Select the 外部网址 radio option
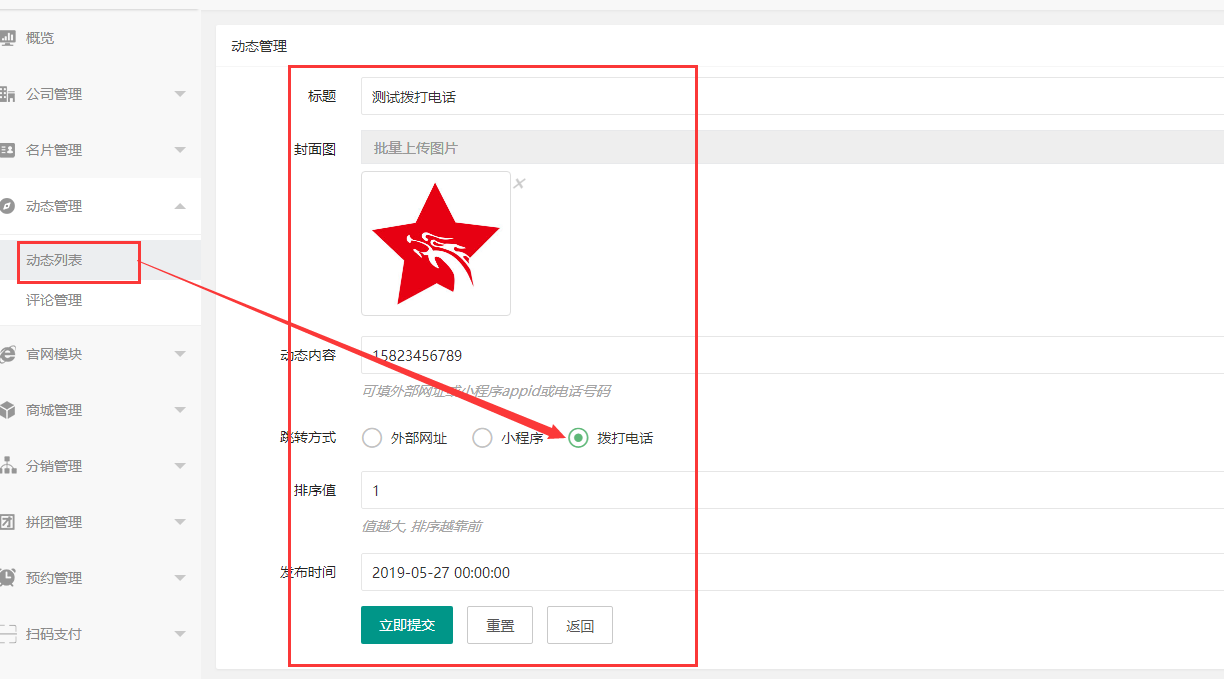The image size is (1224, 679). tap(372, 438)
